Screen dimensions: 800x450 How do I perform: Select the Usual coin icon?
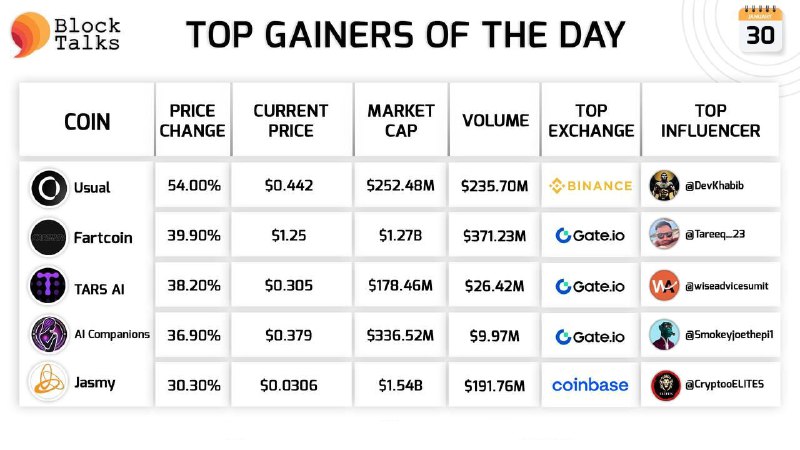tap(48, 188)
